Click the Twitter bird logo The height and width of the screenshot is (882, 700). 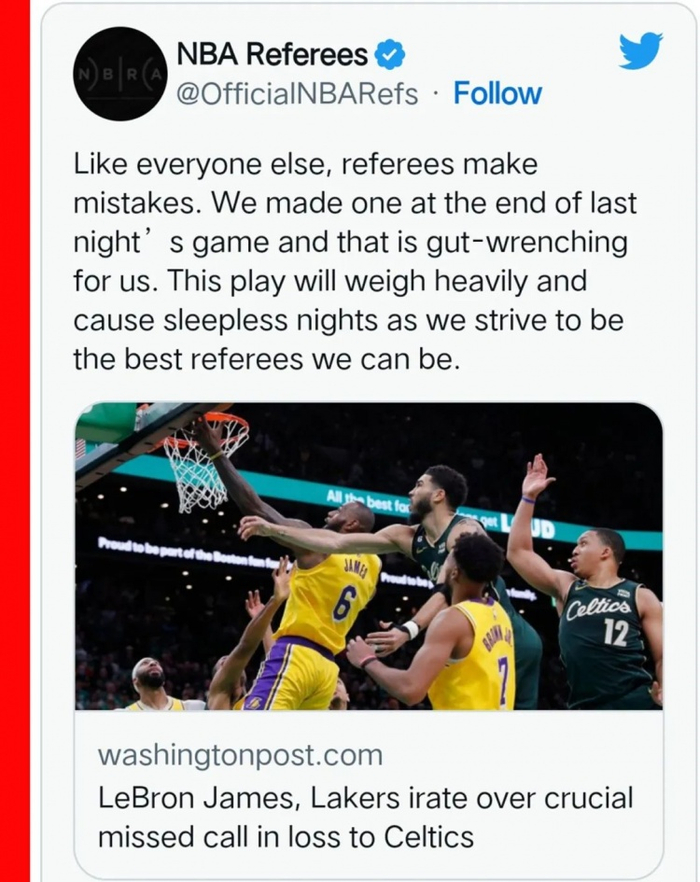pos(640,52)
